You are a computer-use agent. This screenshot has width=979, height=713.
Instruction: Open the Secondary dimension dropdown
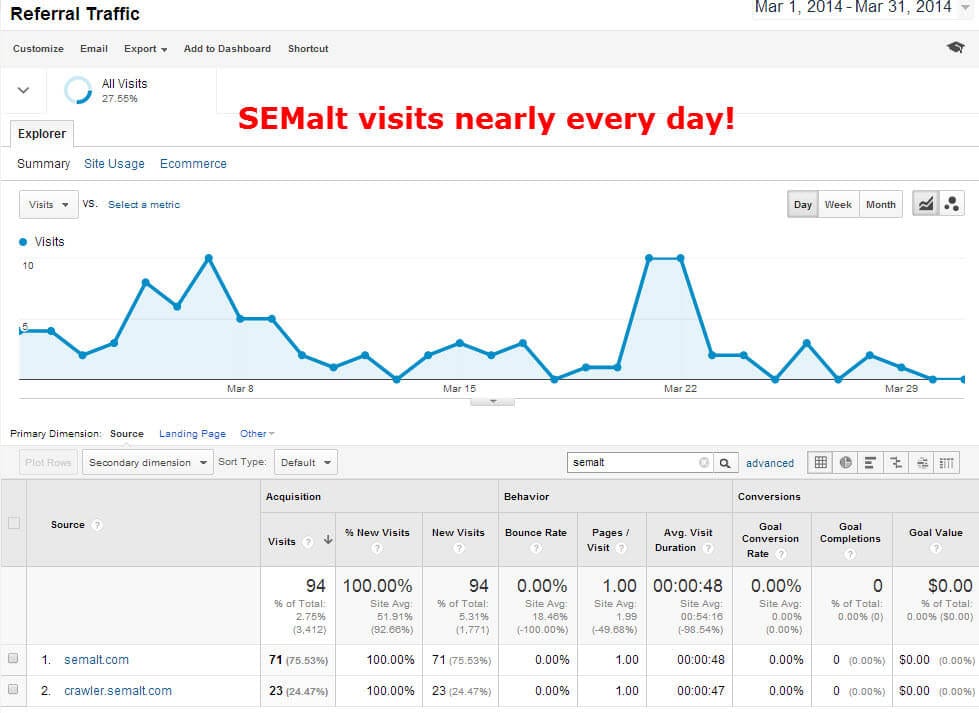click(x=147, y=463)
